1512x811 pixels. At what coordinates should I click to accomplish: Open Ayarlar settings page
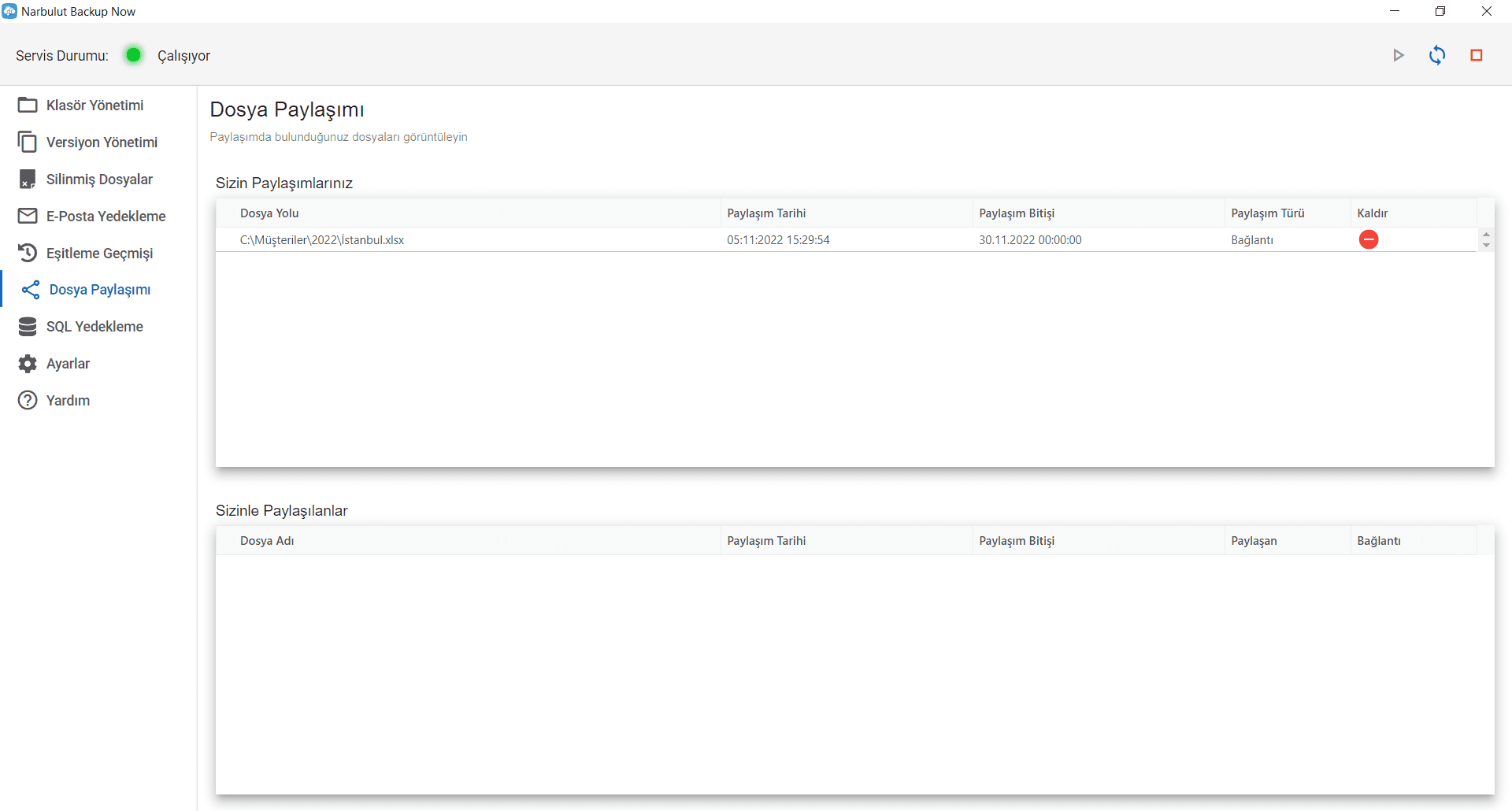coord(68,364)
